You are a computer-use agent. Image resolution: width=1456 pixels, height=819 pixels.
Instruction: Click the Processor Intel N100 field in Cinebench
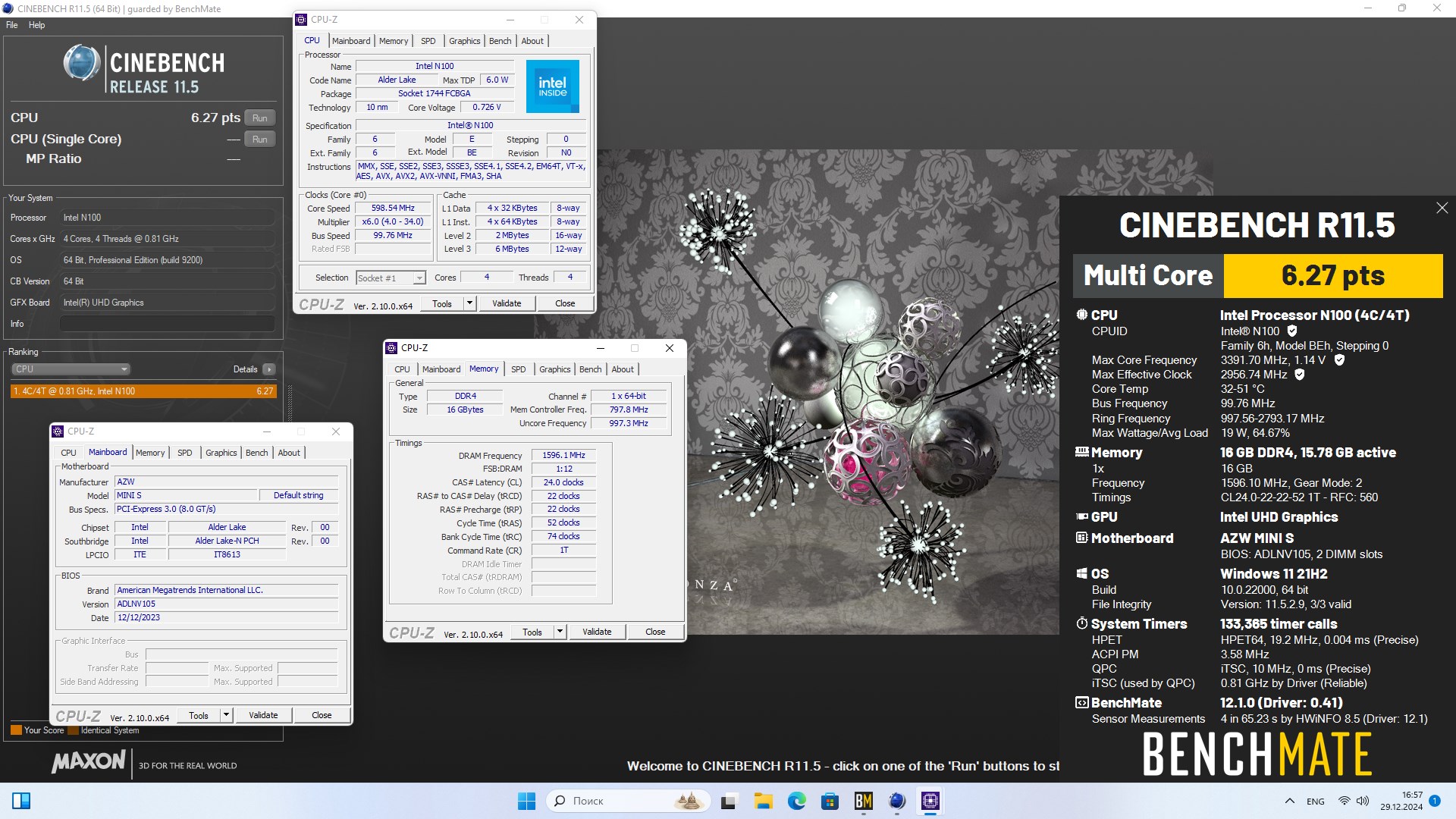tap(167, 218)
